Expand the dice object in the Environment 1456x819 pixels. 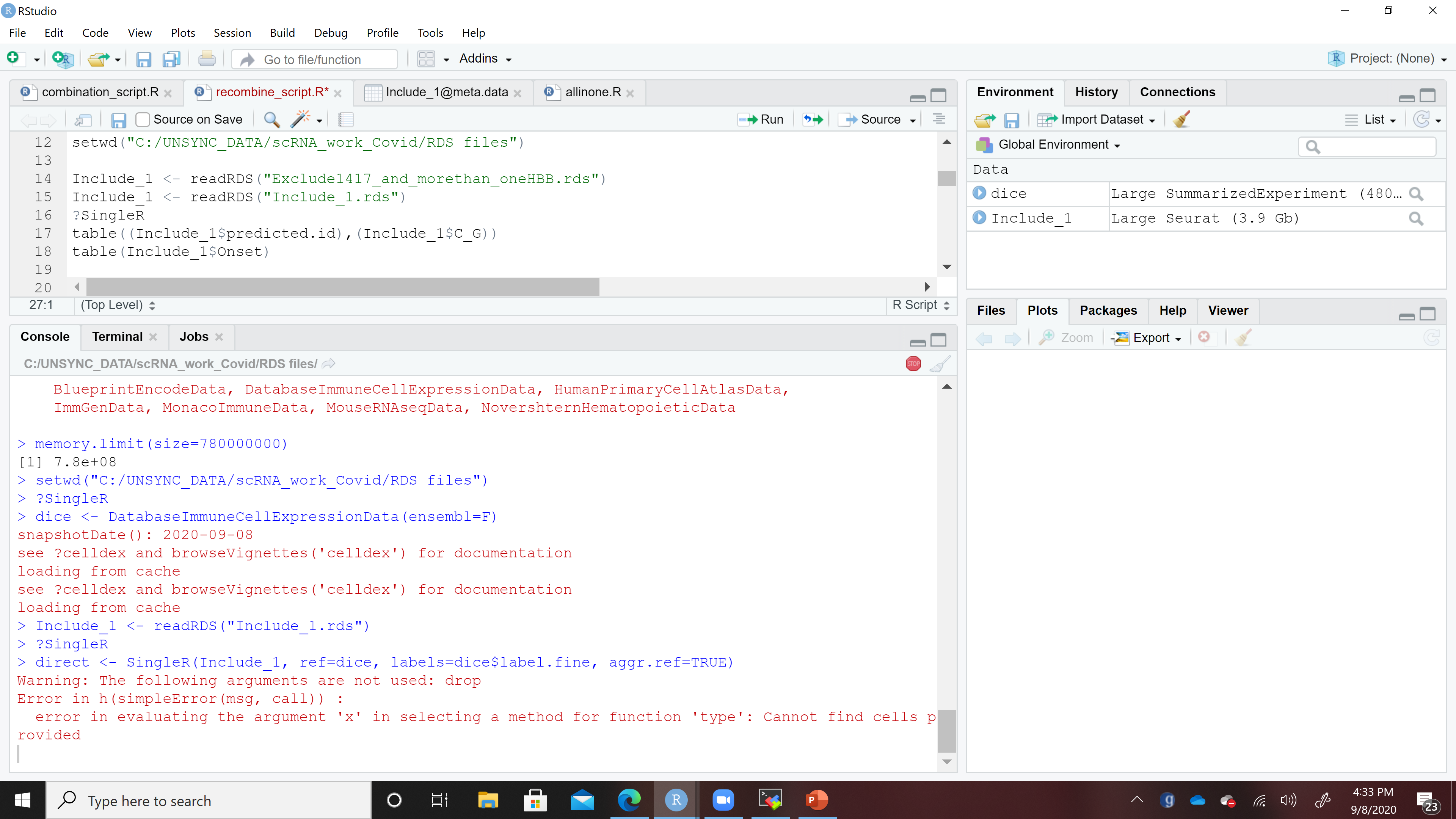(x=979, y=193)
